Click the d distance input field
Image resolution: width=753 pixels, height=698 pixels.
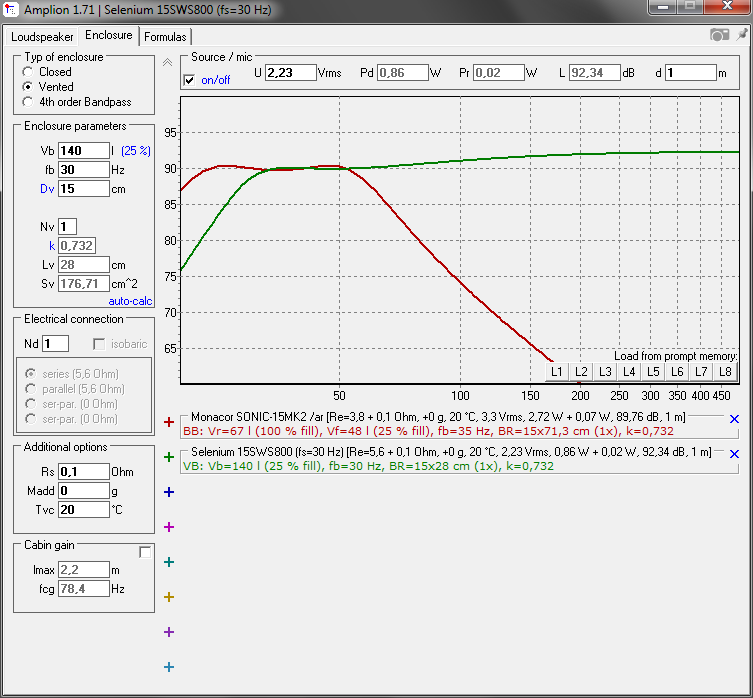tap(691, 73)
